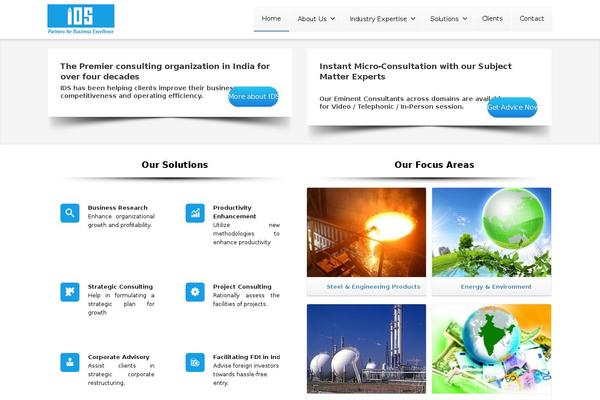This screenshot has width=600, height=400.
Task: Open the Home menu item
Action: (x=271, y=18)
